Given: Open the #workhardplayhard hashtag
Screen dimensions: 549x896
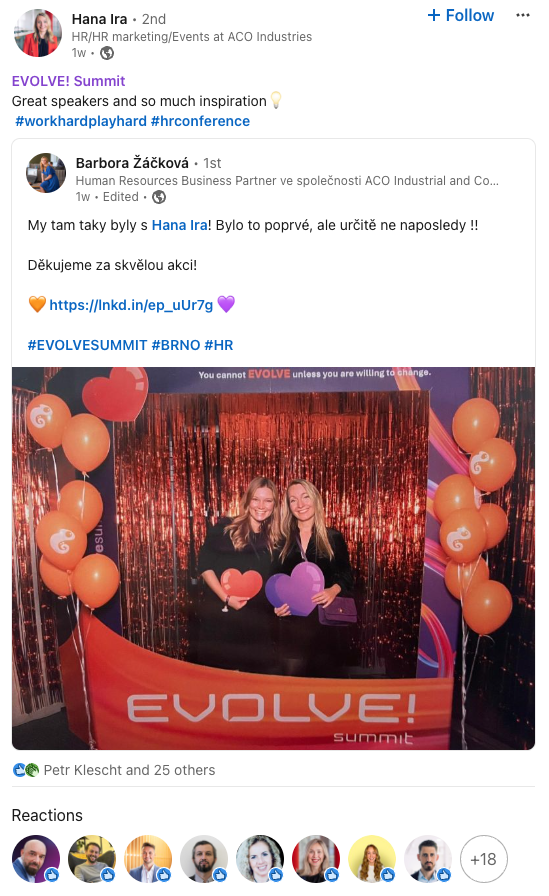Looking at the screenshot, I should coord(81,121).
